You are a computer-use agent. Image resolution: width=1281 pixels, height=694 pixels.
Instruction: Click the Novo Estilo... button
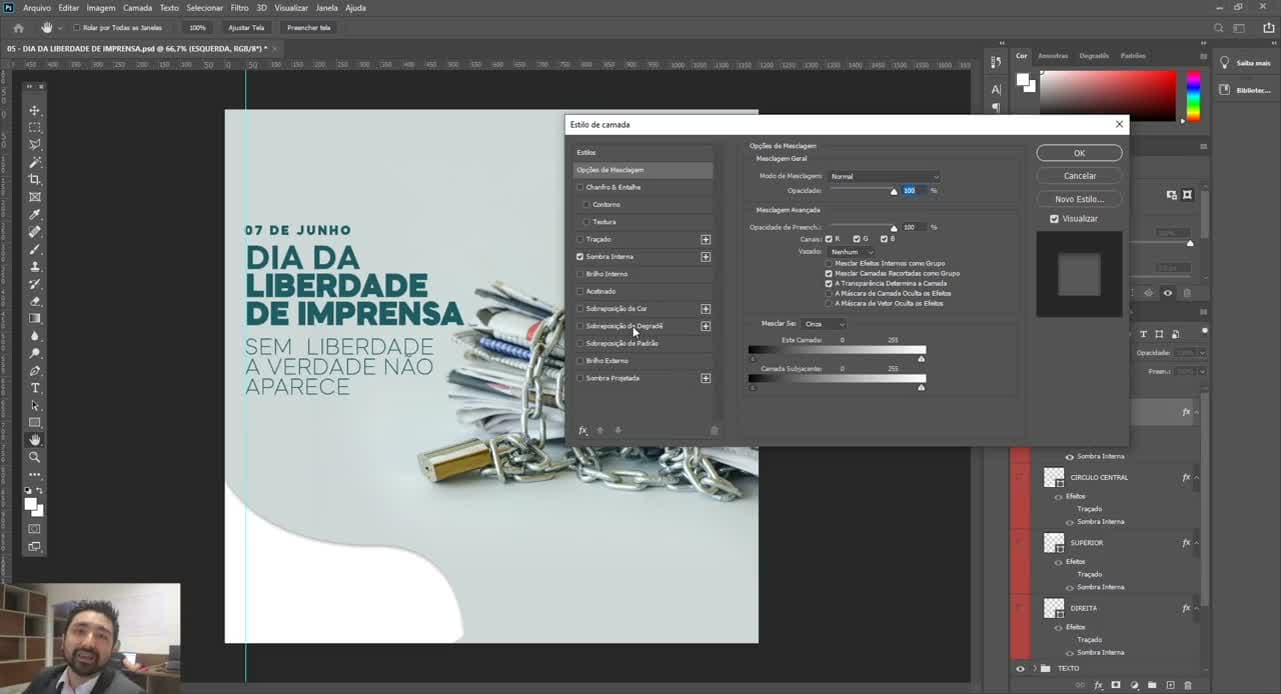[x=1079, y=199]
